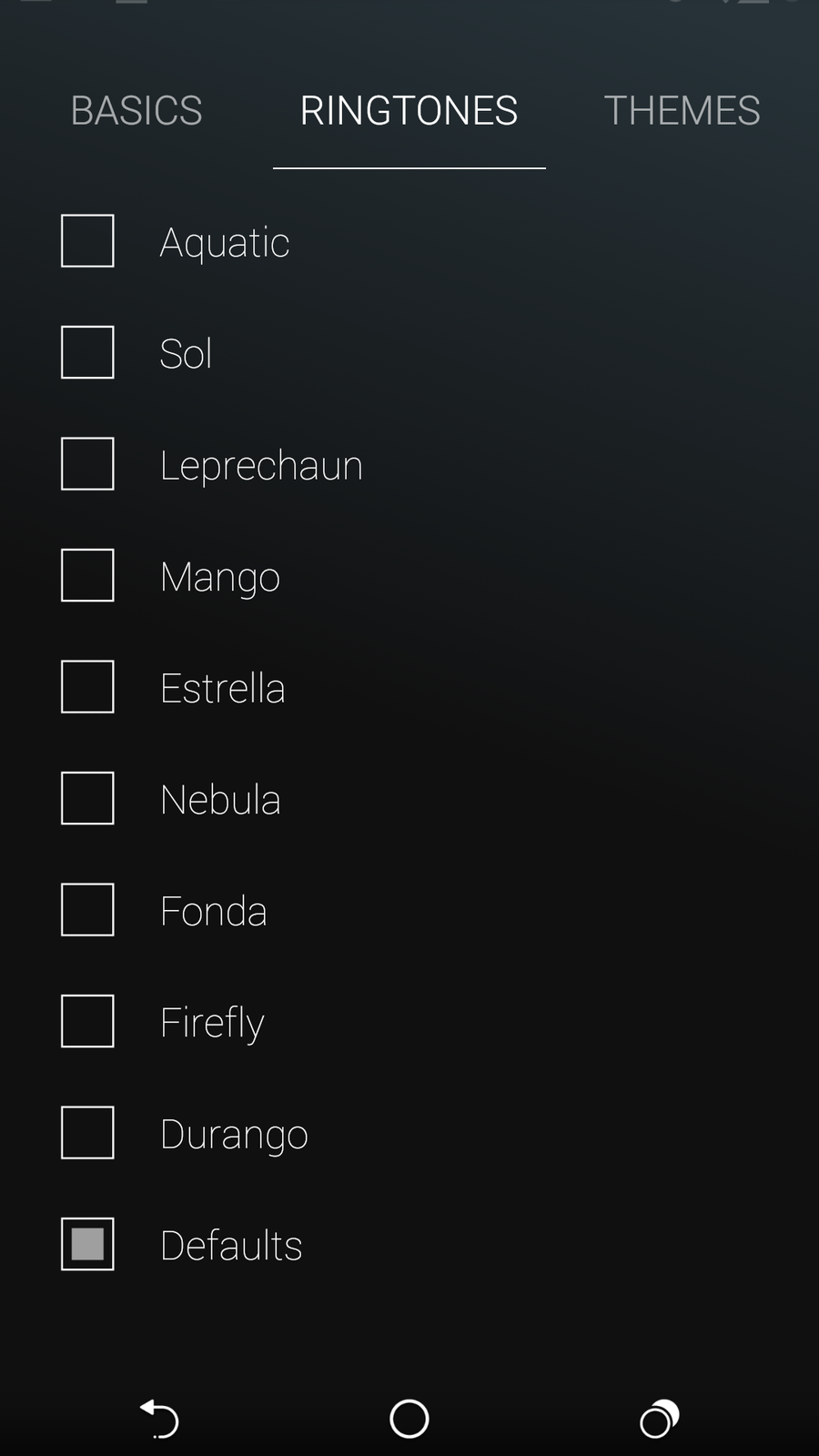Tap the Leprechaun ringtone label
The height and width of the screenshot is (1456, 819).
click(261, 466)
